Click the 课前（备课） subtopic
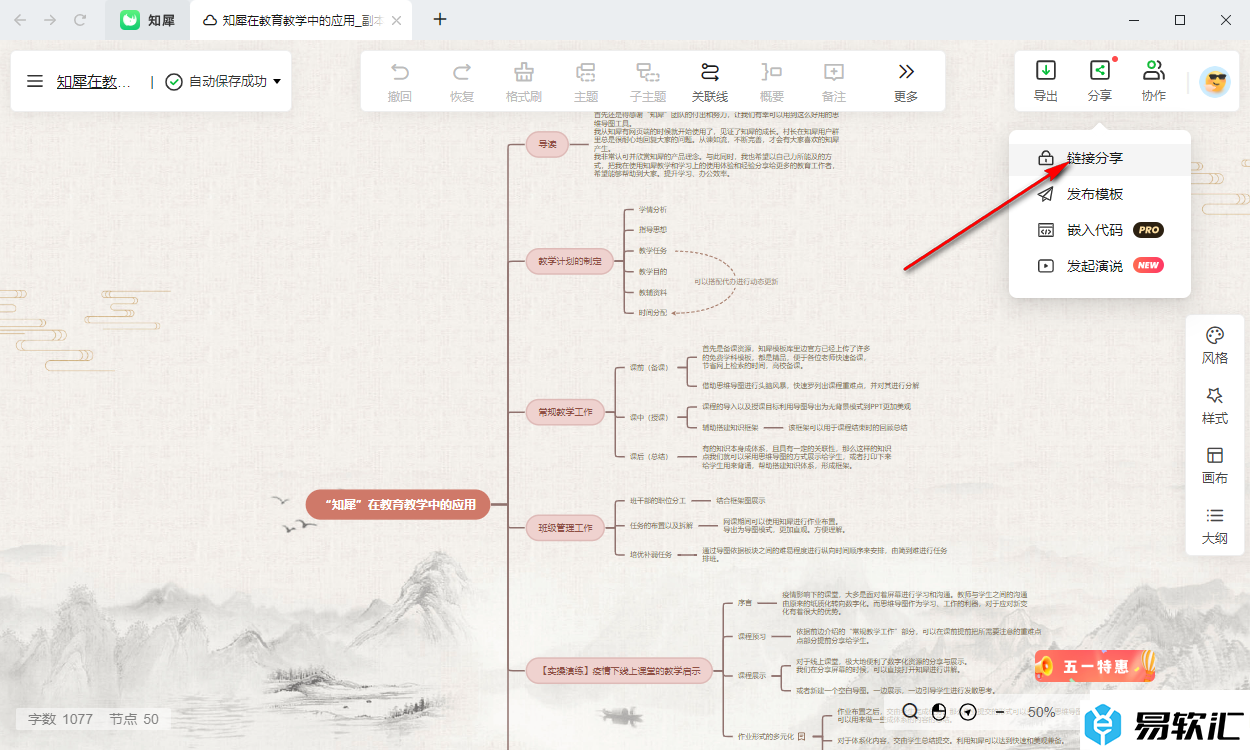1250x750 pixels. point(649,367)
